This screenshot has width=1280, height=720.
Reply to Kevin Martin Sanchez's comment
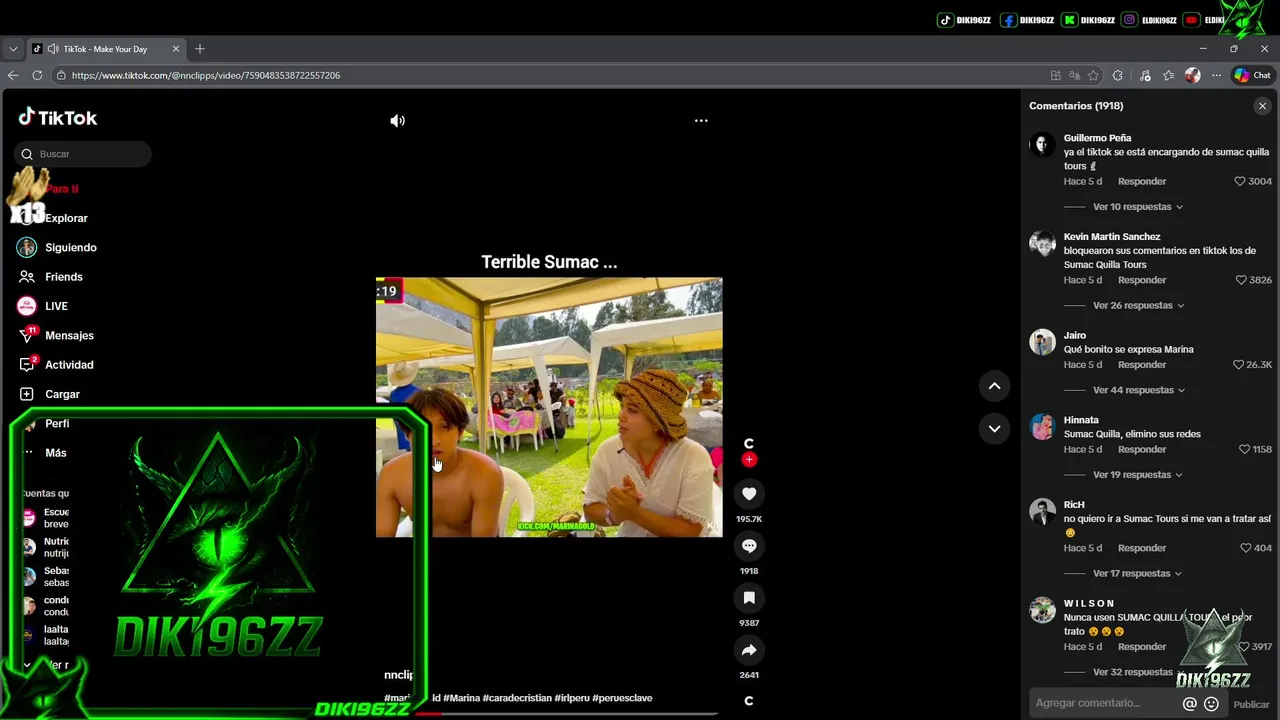pos(1142,280)
